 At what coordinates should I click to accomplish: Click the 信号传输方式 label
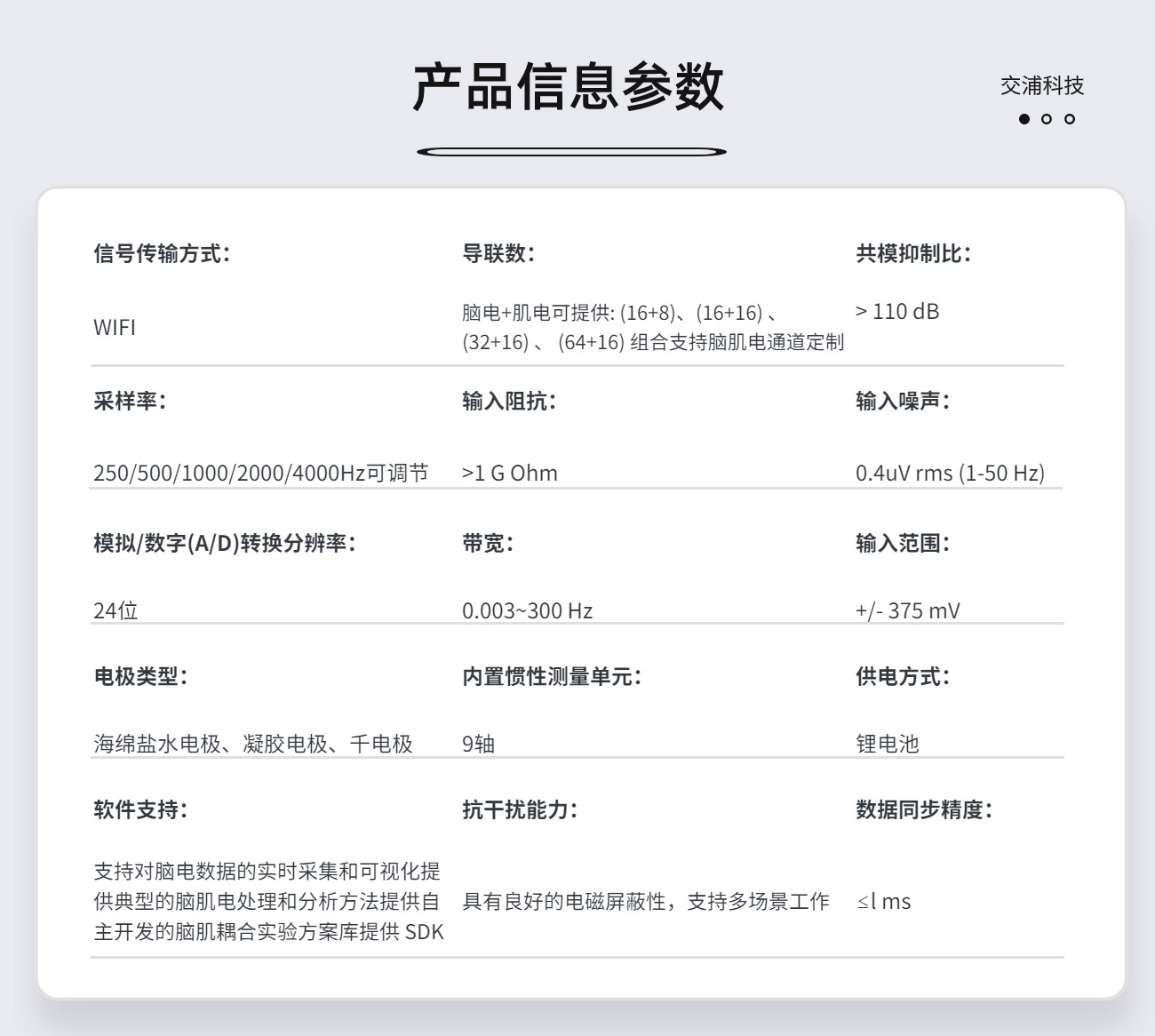[x=162, y=253]
